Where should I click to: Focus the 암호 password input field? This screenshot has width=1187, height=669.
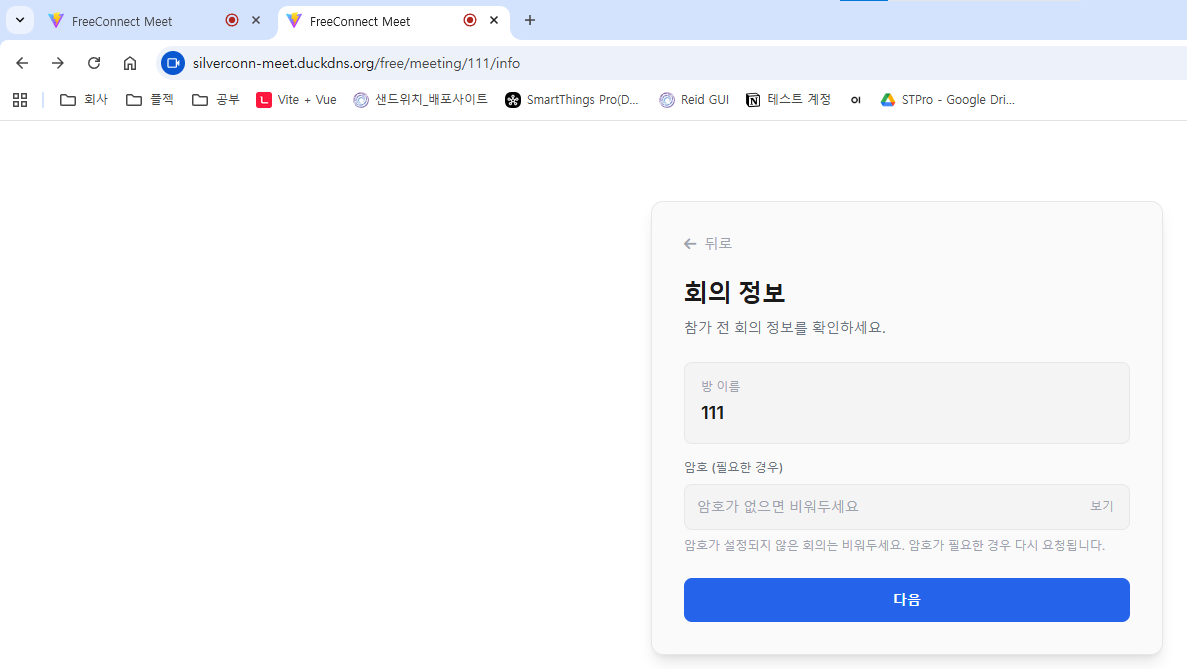point(880,507)
